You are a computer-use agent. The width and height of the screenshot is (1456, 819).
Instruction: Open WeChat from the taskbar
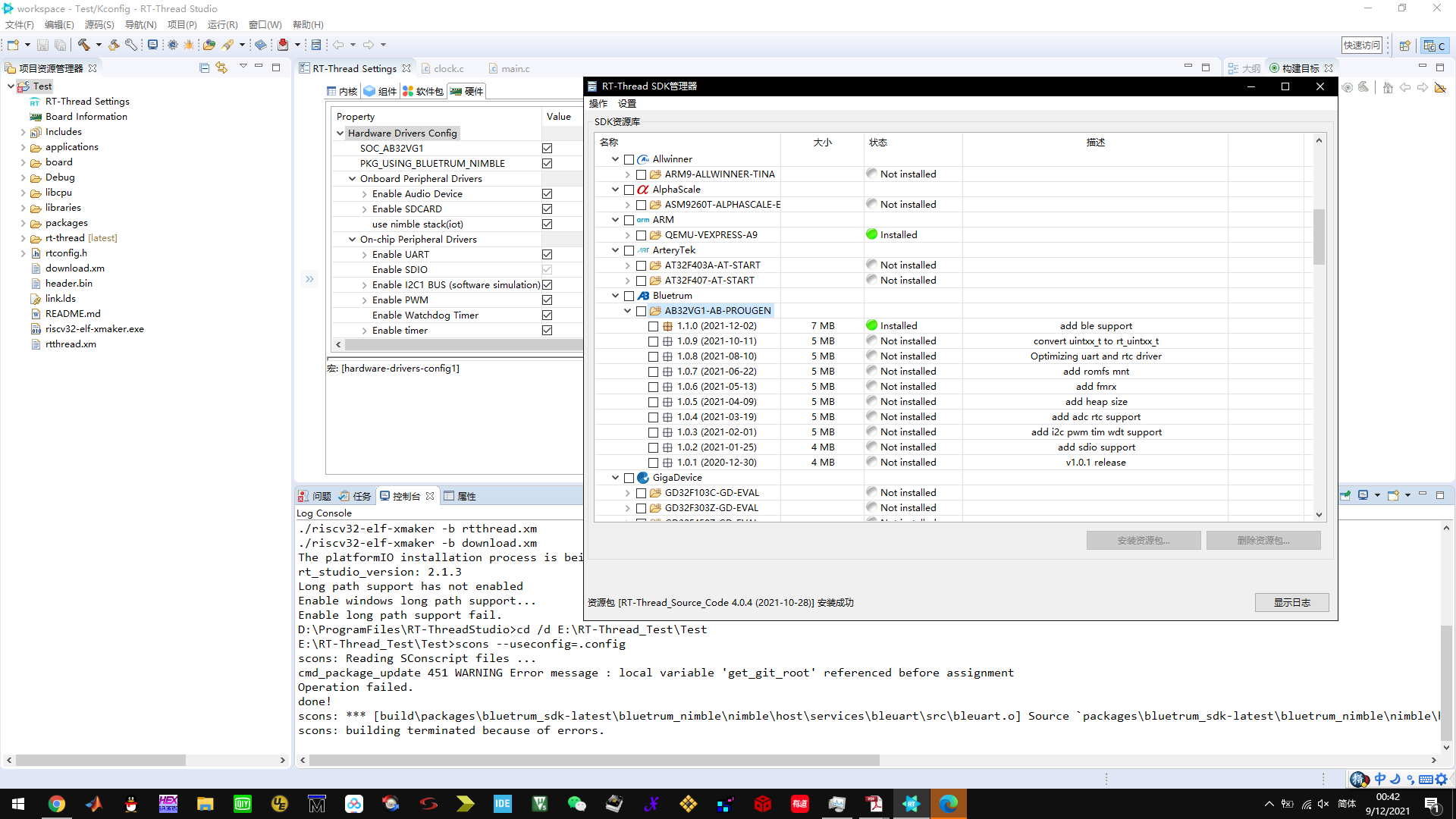click(577, 804)
